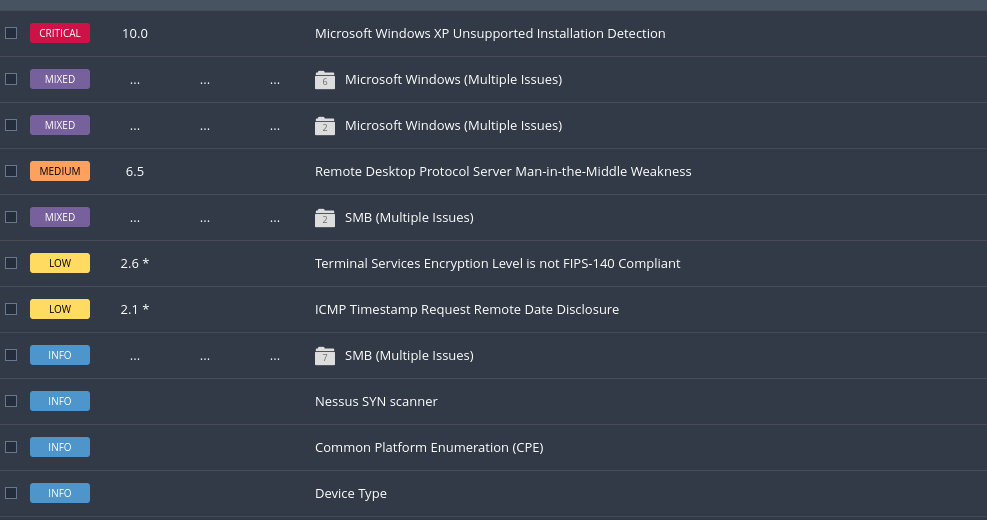Click LOW badge for Terminal Services row

(x=60, y=264)
